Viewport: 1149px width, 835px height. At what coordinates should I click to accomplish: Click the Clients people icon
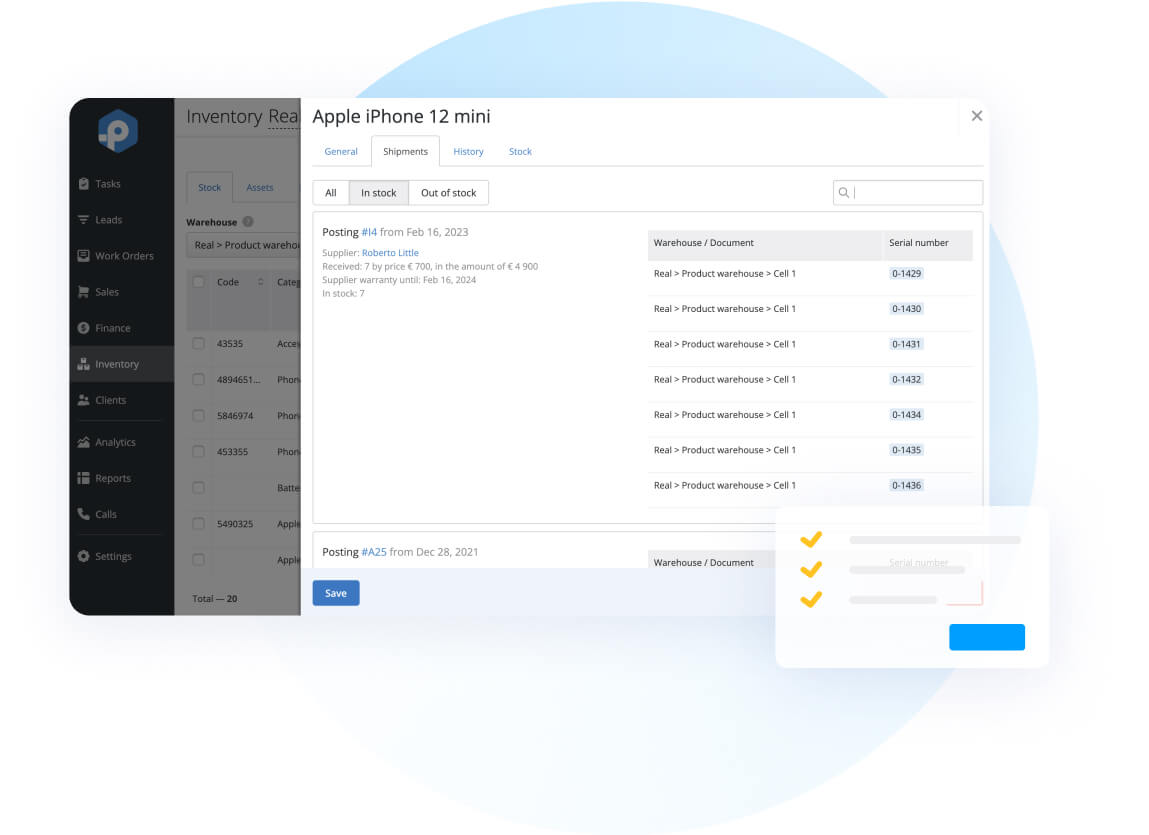click(x=84, y=400)
